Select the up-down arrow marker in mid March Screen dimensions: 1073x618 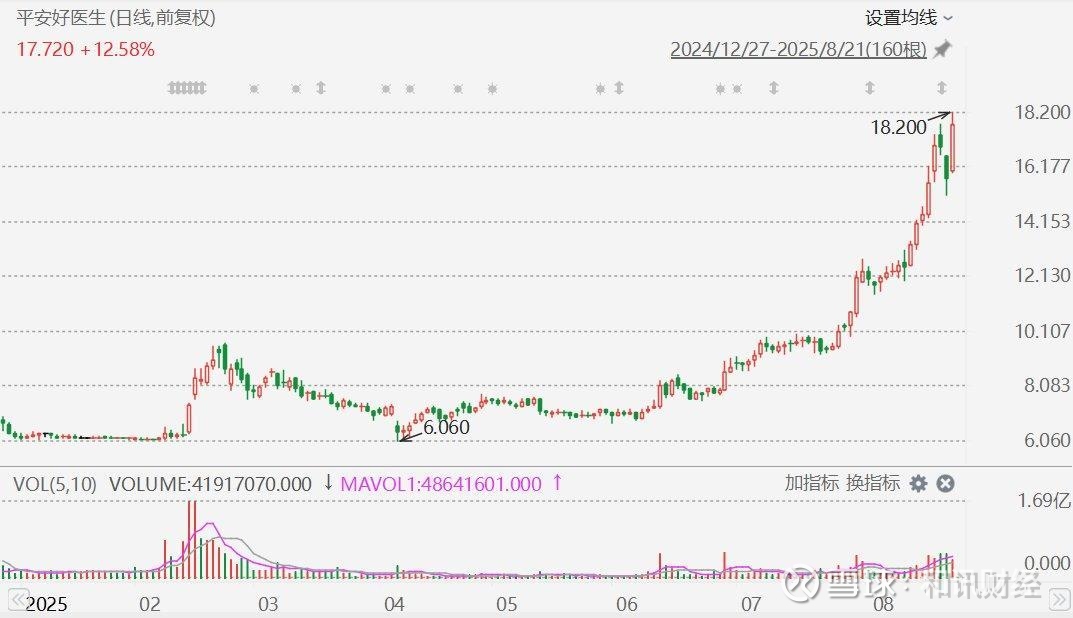point(320,88)
